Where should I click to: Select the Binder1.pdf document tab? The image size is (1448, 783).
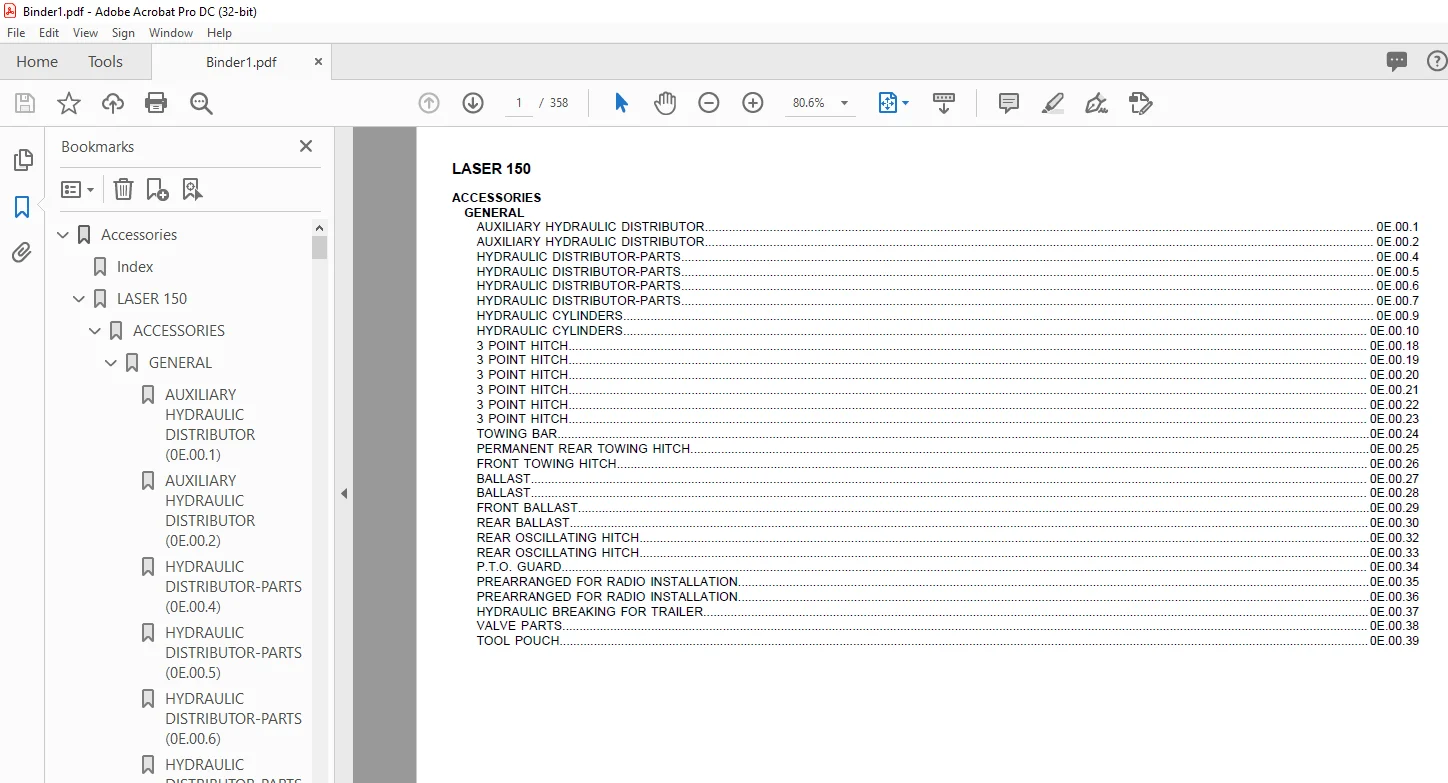[241, 62]
